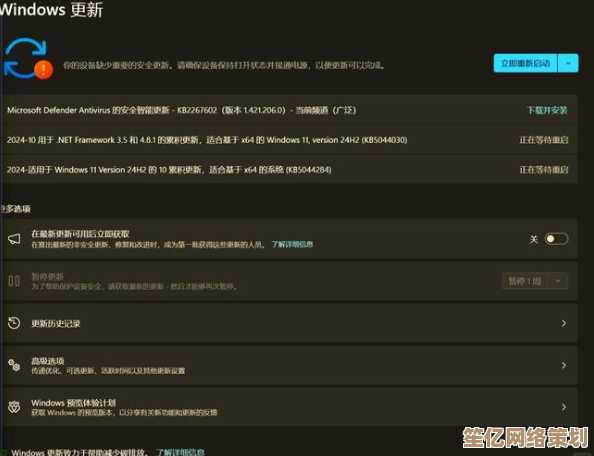Expand chevron on update history row
This screenshot has width=594, height=456.
[564, 323]
